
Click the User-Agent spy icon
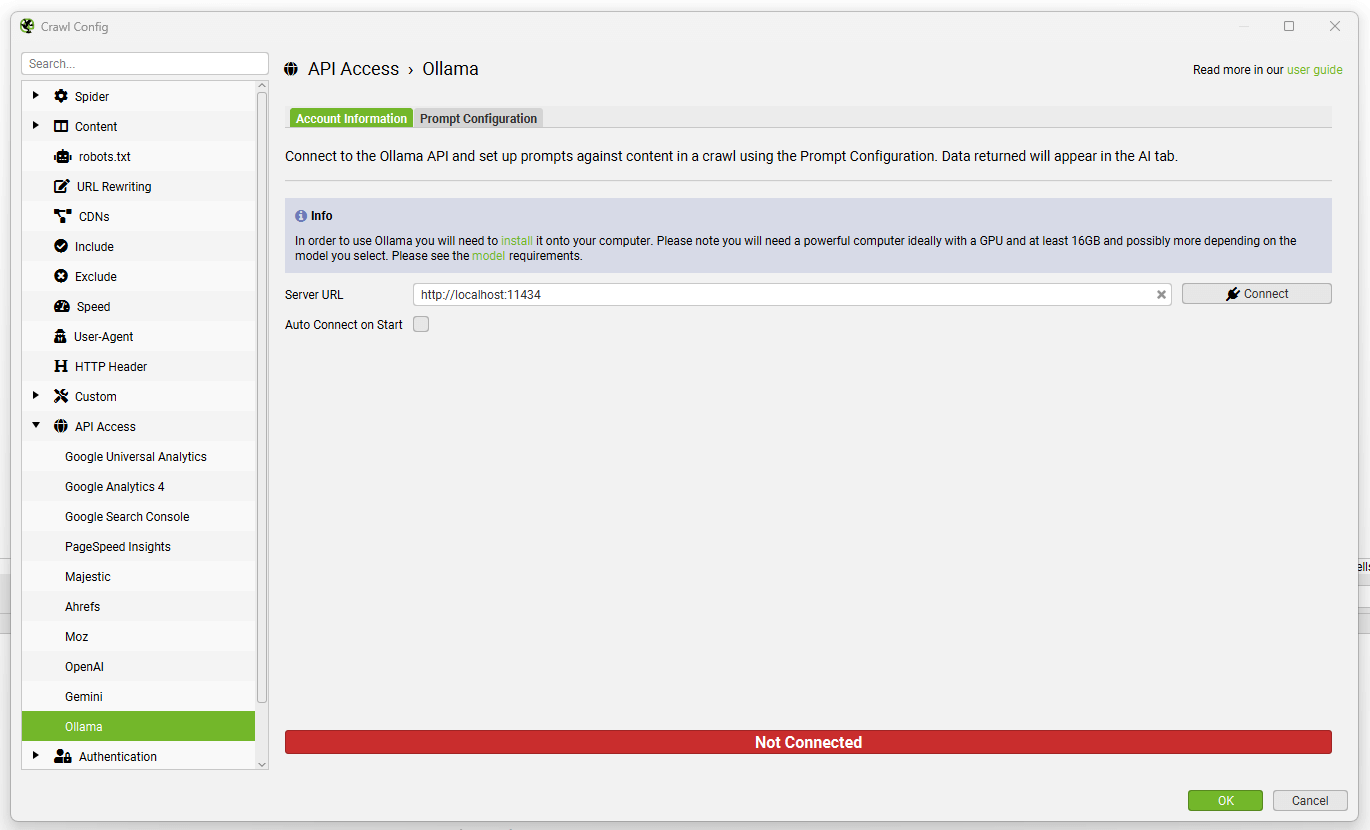(x=61, y=336)
